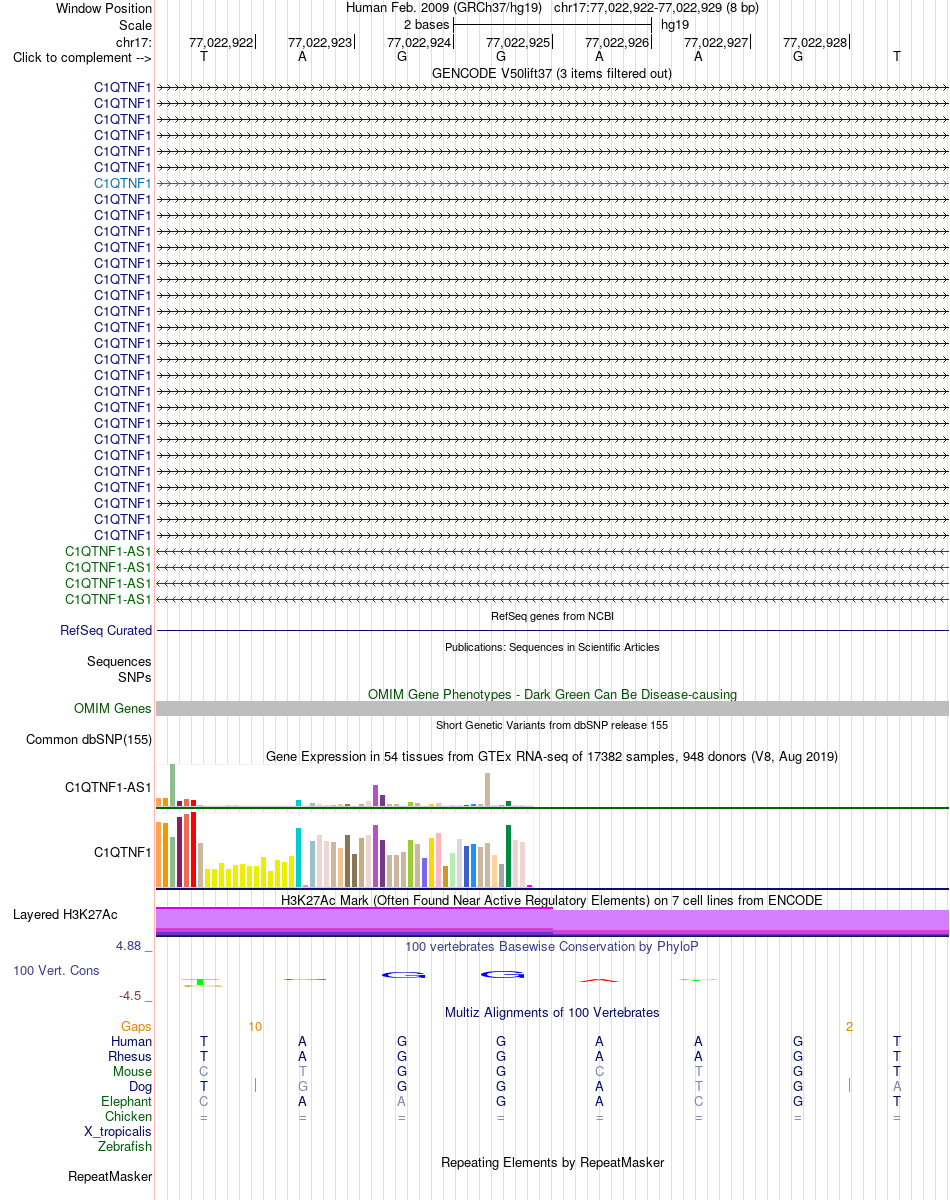Click the -4.5 PhyloP lower scale value
950x1200 pixels.
coord(130,996)
